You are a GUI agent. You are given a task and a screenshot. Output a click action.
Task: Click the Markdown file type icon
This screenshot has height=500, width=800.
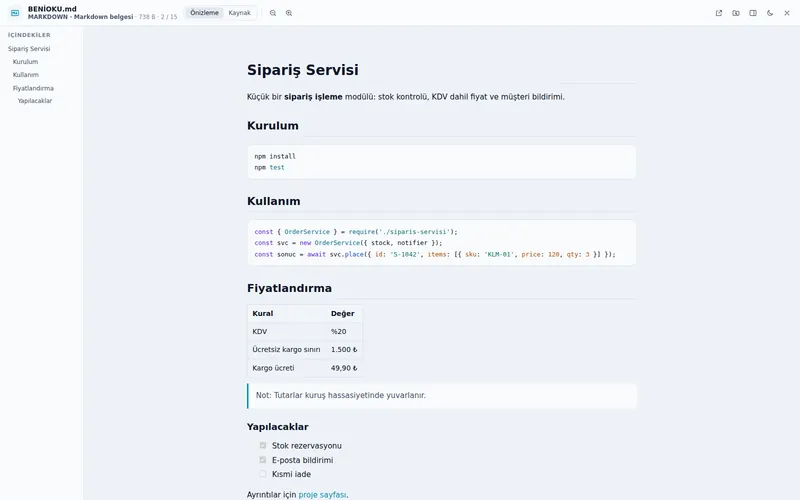(x=15, y=13)
